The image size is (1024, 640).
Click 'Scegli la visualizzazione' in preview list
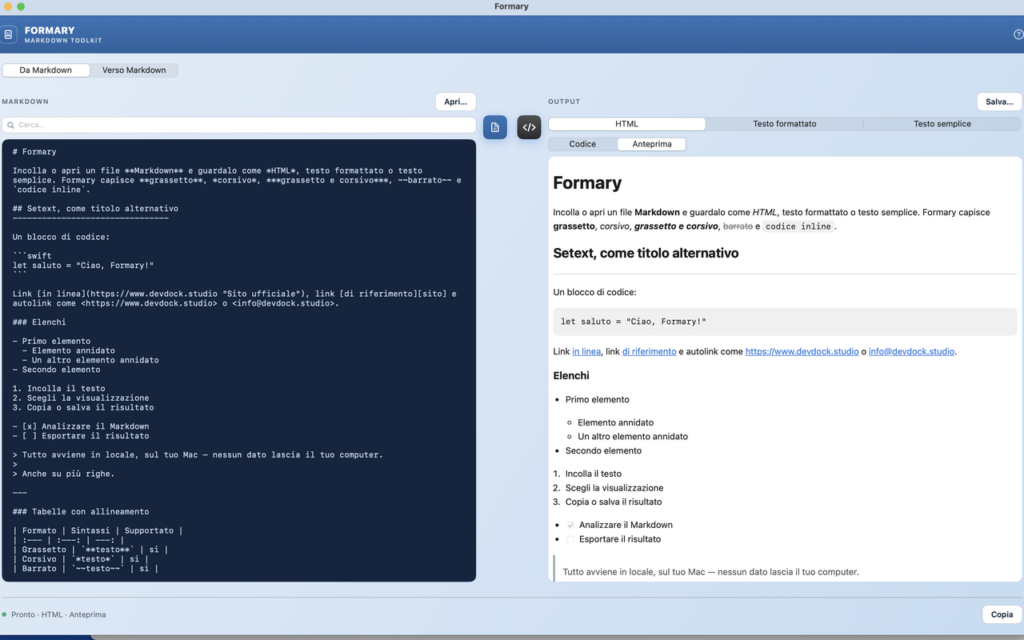point(614,488)
